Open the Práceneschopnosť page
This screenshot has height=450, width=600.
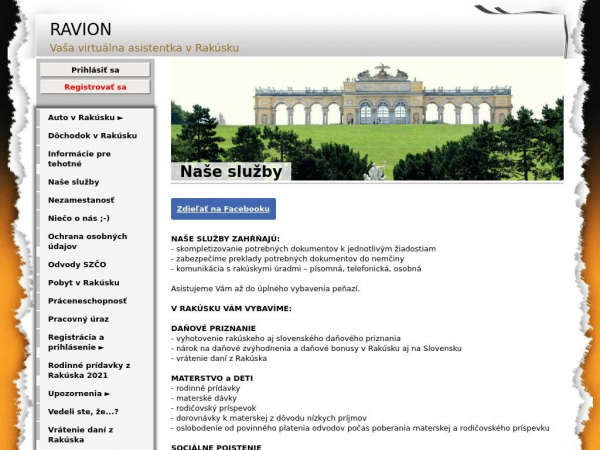tap(87, 301)
